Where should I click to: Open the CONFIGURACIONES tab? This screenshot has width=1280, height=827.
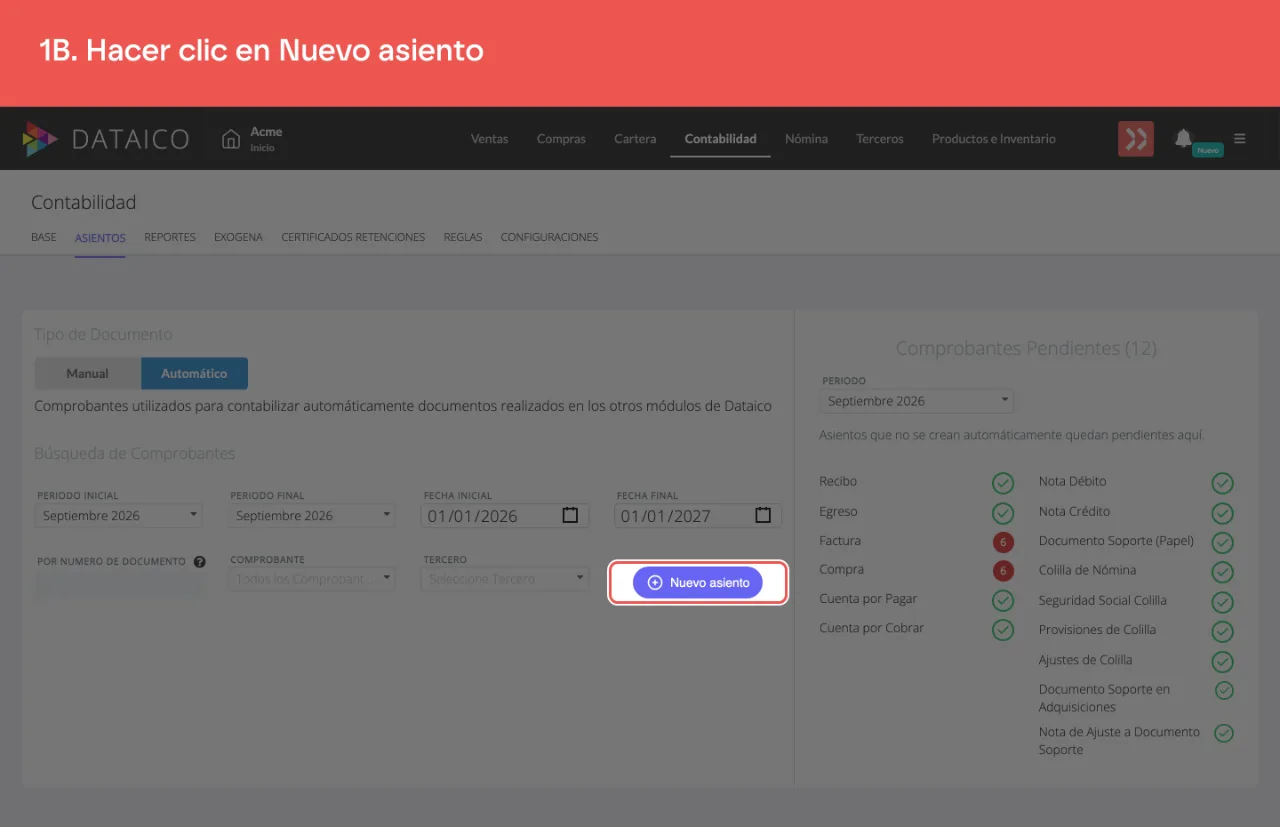549,237
